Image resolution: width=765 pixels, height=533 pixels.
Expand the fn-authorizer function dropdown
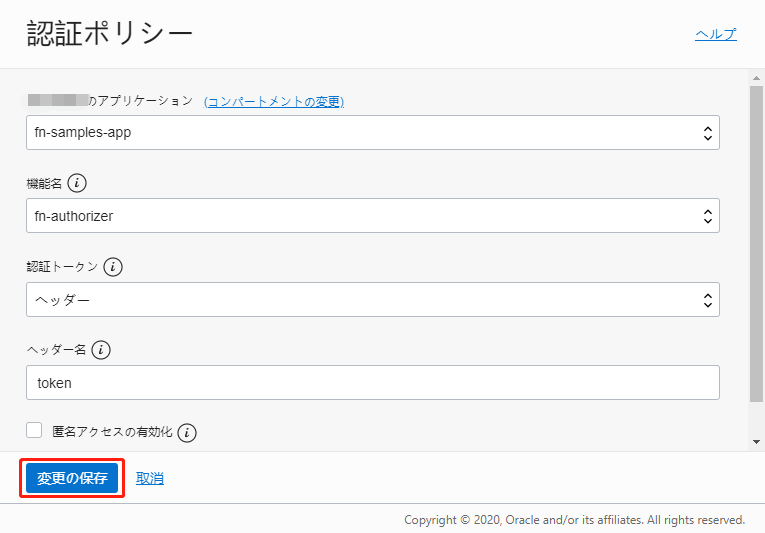click(x=372, y=215)
